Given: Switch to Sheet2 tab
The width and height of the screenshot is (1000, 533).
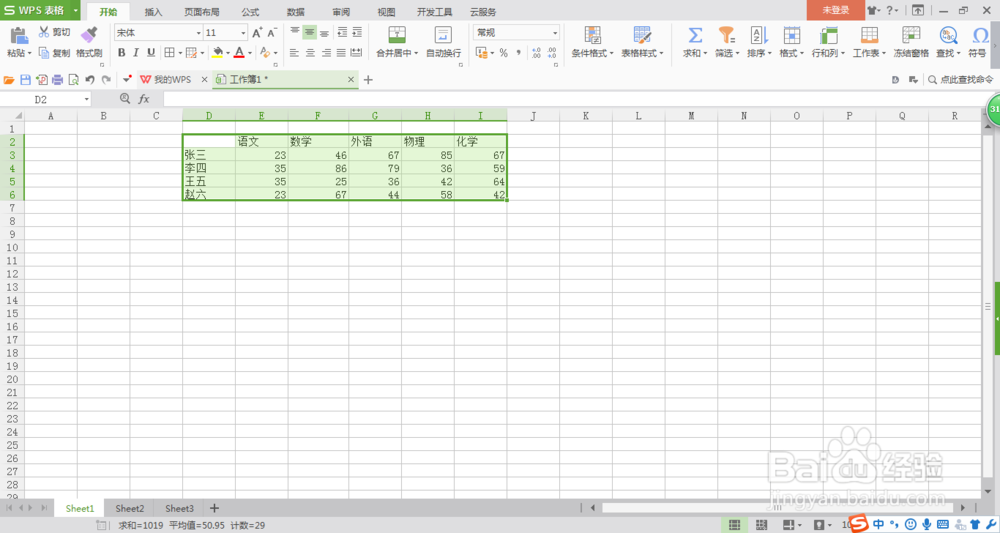Looking at the screenshot, I should 129,509.
